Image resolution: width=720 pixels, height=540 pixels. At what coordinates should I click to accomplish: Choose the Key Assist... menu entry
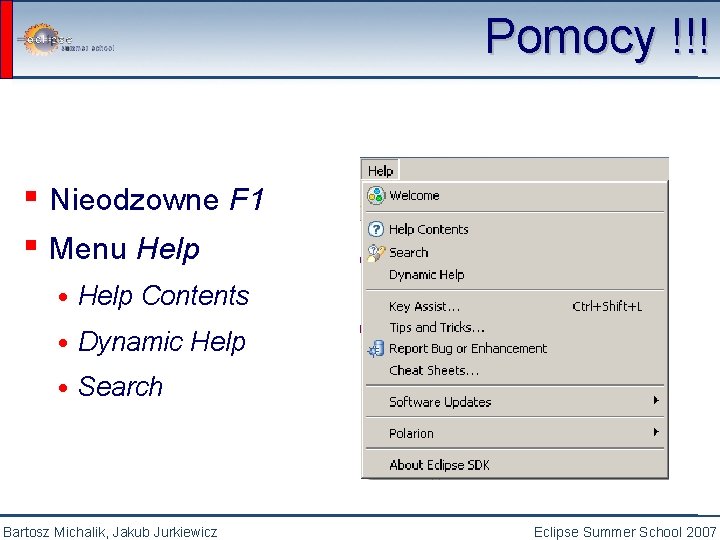[515, 306]
